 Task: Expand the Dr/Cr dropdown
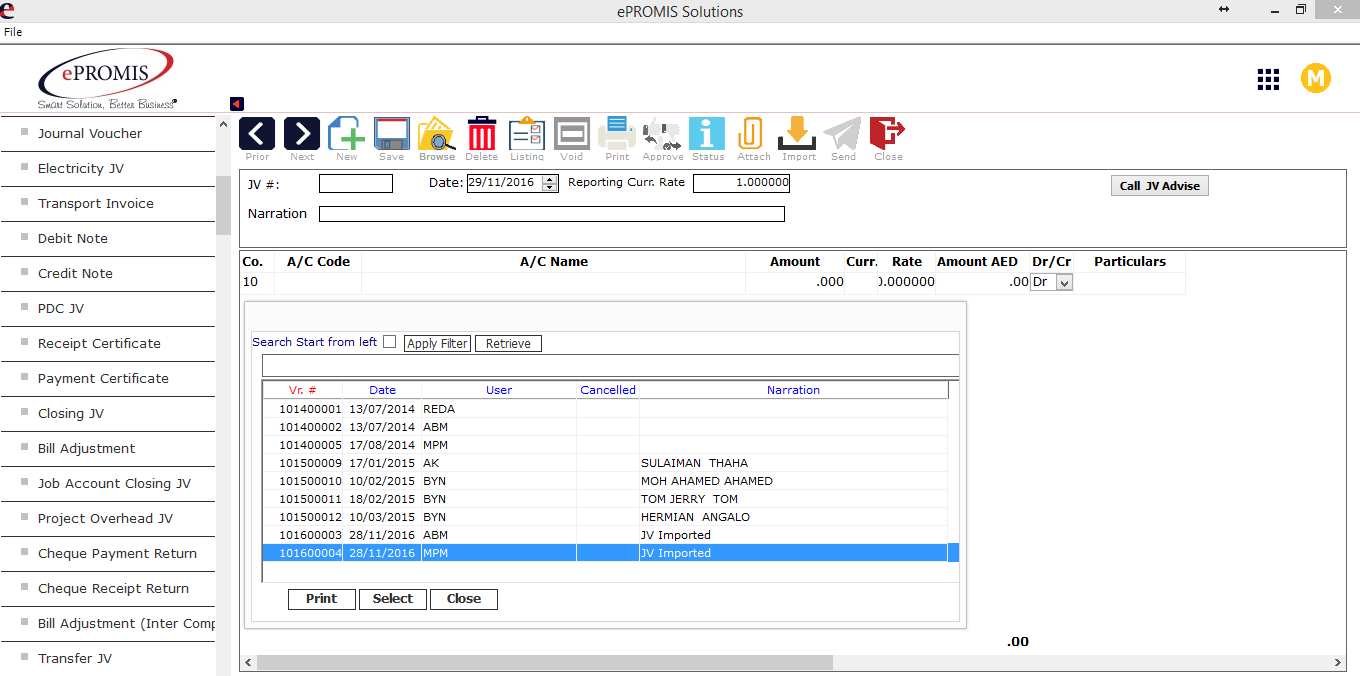click(x=1064, y=283)
